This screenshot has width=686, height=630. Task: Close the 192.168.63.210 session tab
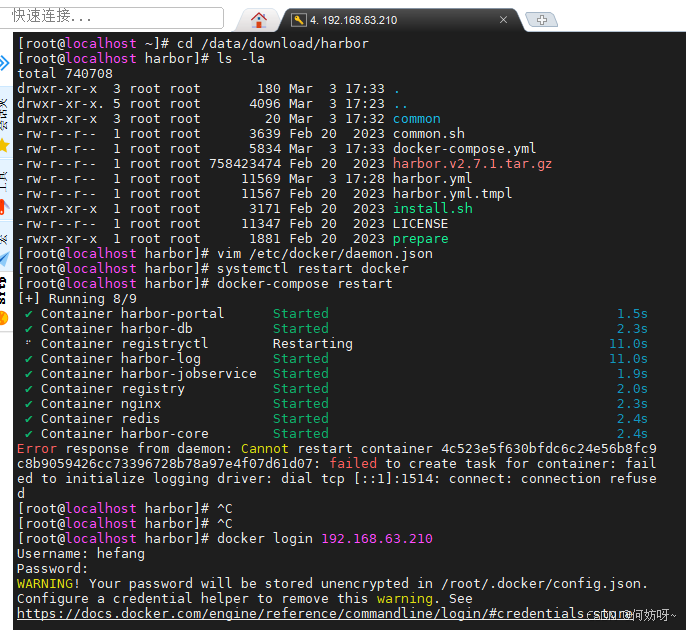pos(504,20)
